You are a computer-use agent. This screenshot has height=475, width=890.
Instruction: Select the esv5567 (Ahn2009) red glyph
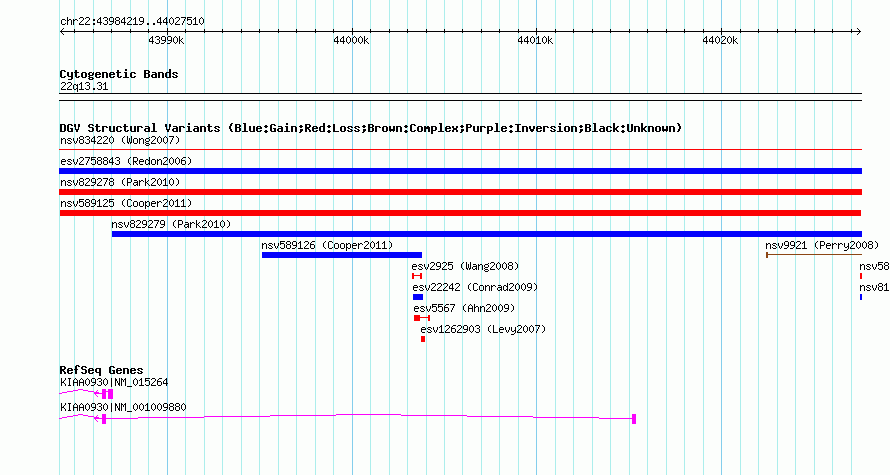[422, 318]
